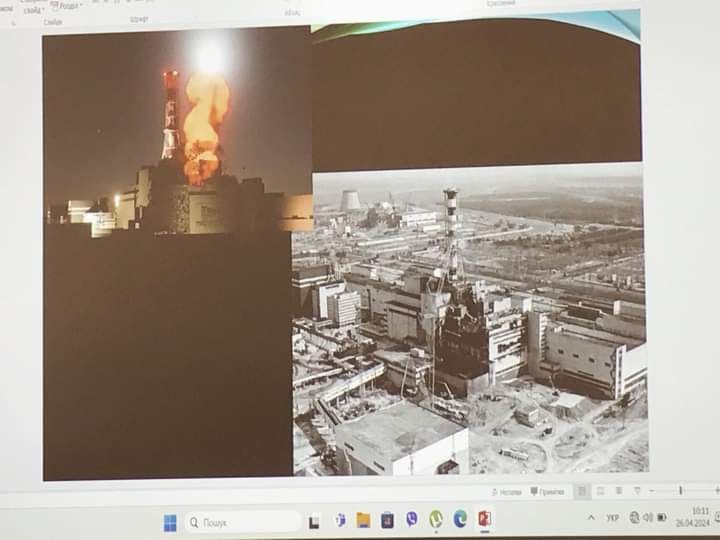Click the volume icon in system tray
Screen dimensions: 720x540
[648, 517]
